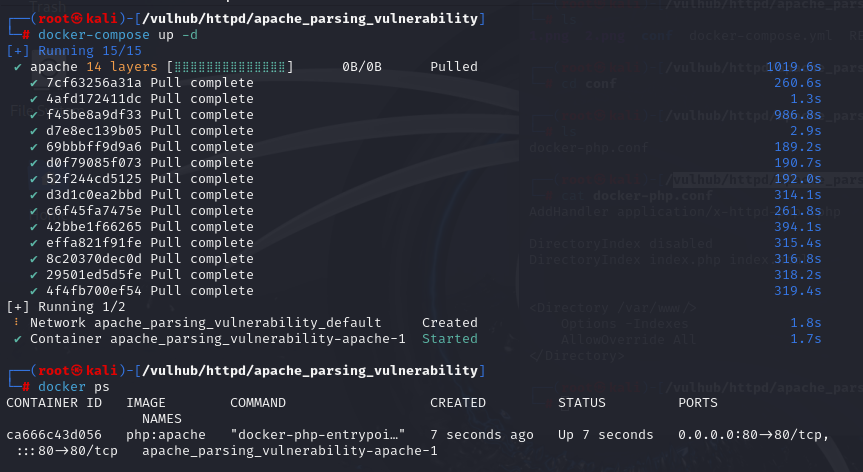
Task: Click the Kali skull icon in lower prompt
Action: tap(77, 371)
